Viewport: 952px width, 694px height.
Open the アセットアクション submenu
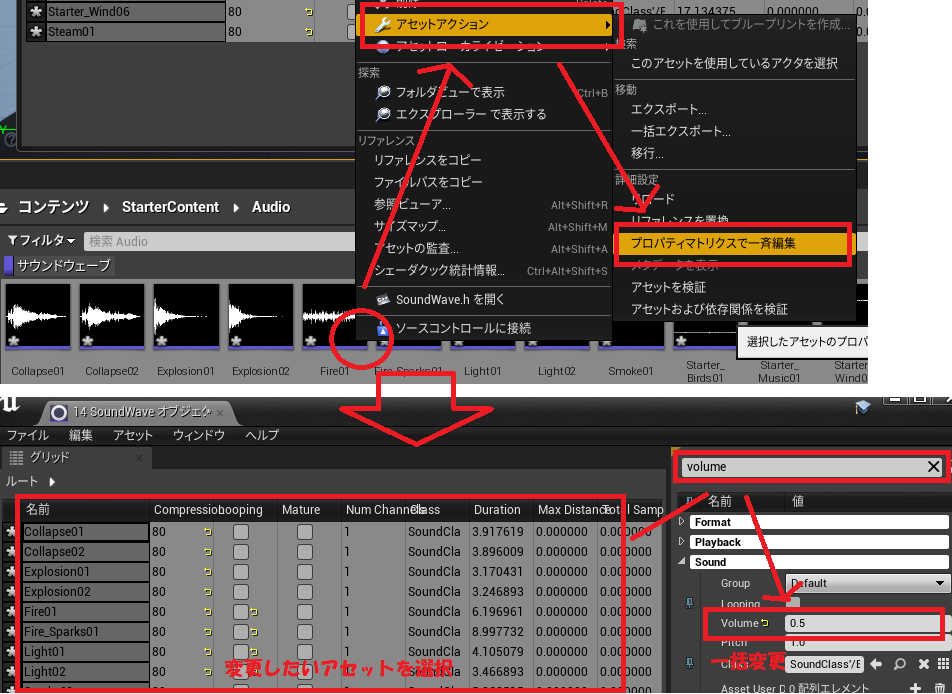(486, 24)
